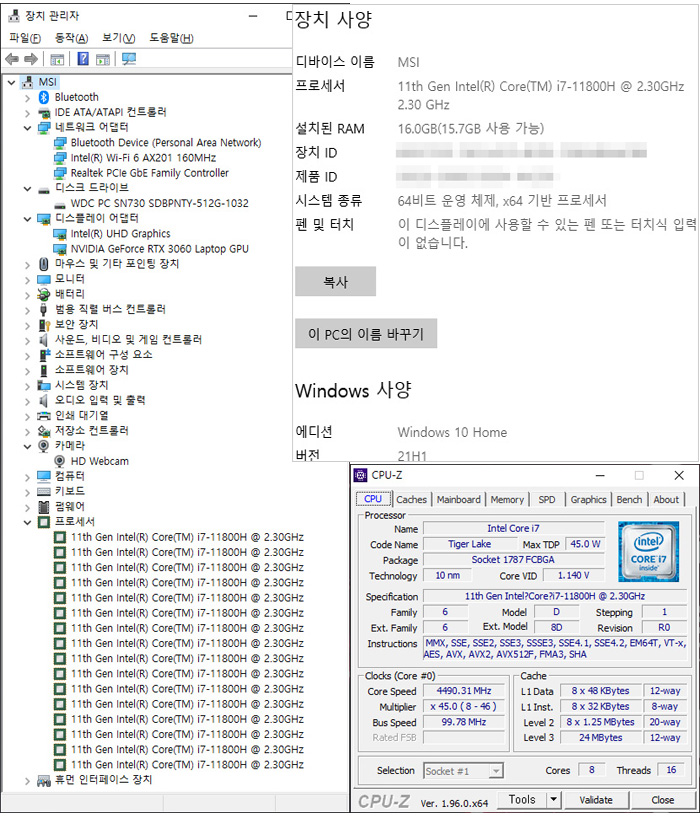Click the battery category icon (배터리)

(44, 294)
